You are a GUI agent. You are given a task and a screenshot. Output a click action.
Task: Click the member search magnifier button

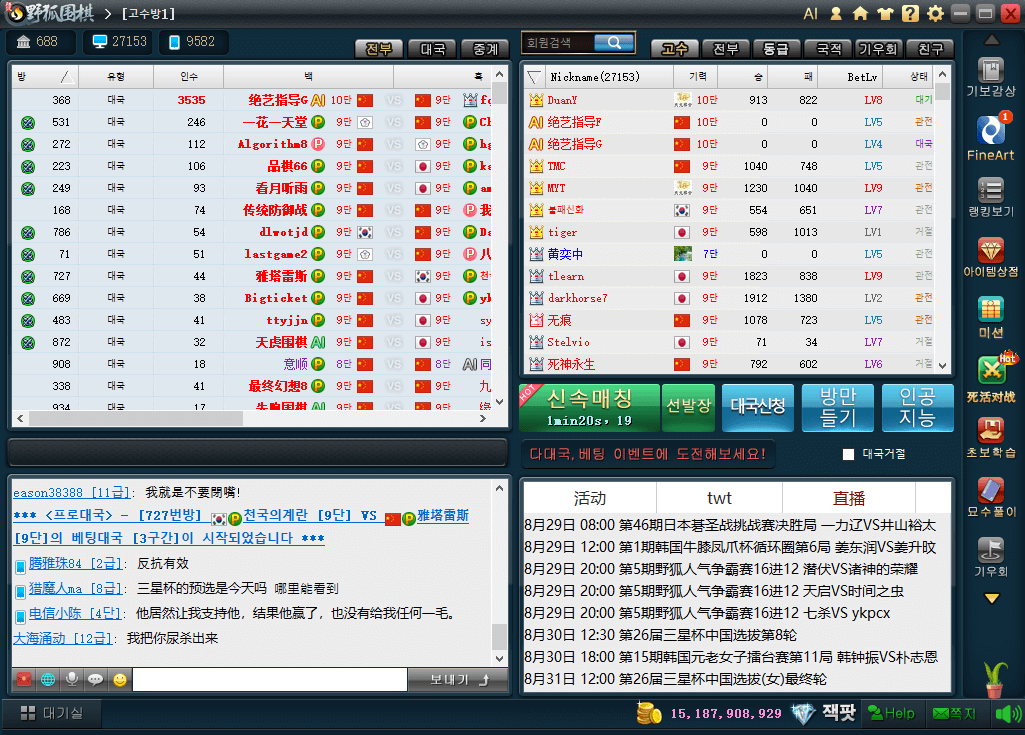click(614, 43)
